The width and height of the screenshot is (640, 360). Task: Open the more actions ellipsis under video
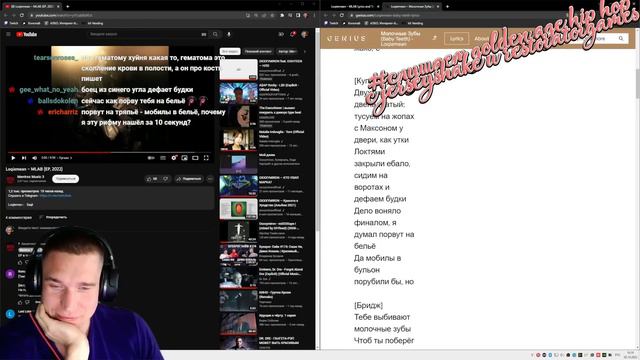coord(210,179)
